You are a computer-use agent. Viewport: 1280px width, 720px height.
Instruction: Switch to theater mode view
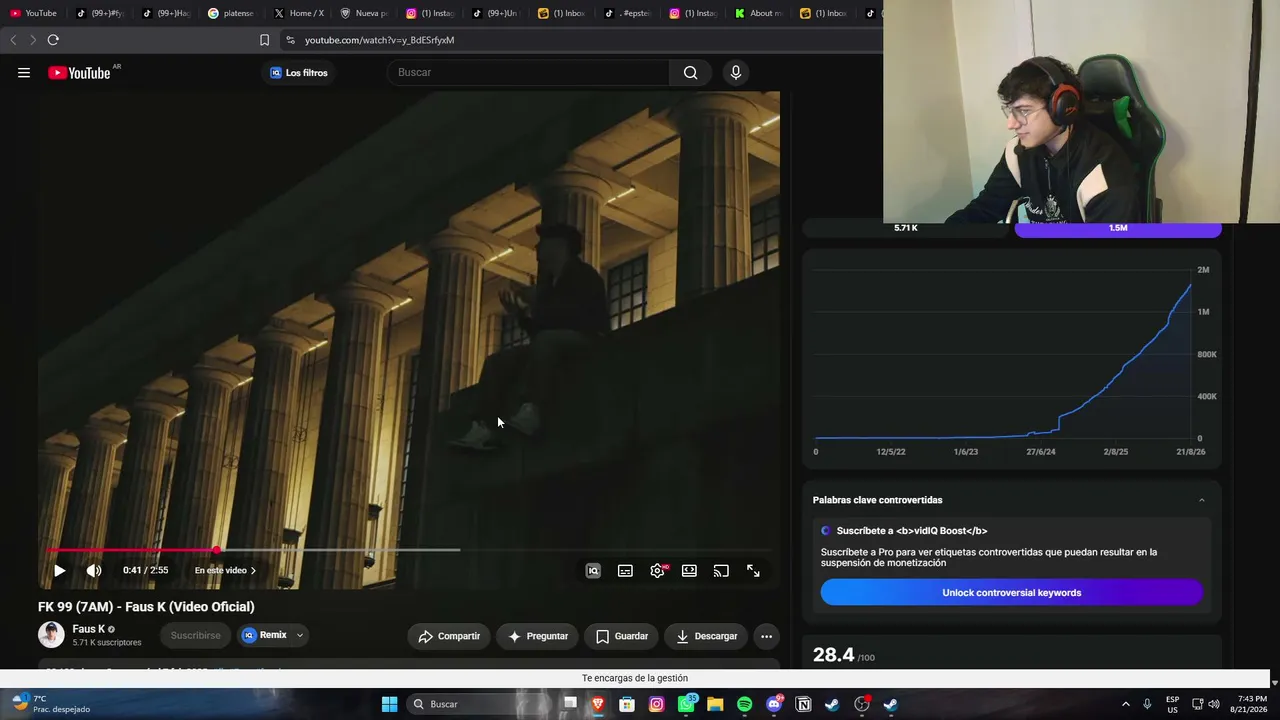click(x=689, y=570)
